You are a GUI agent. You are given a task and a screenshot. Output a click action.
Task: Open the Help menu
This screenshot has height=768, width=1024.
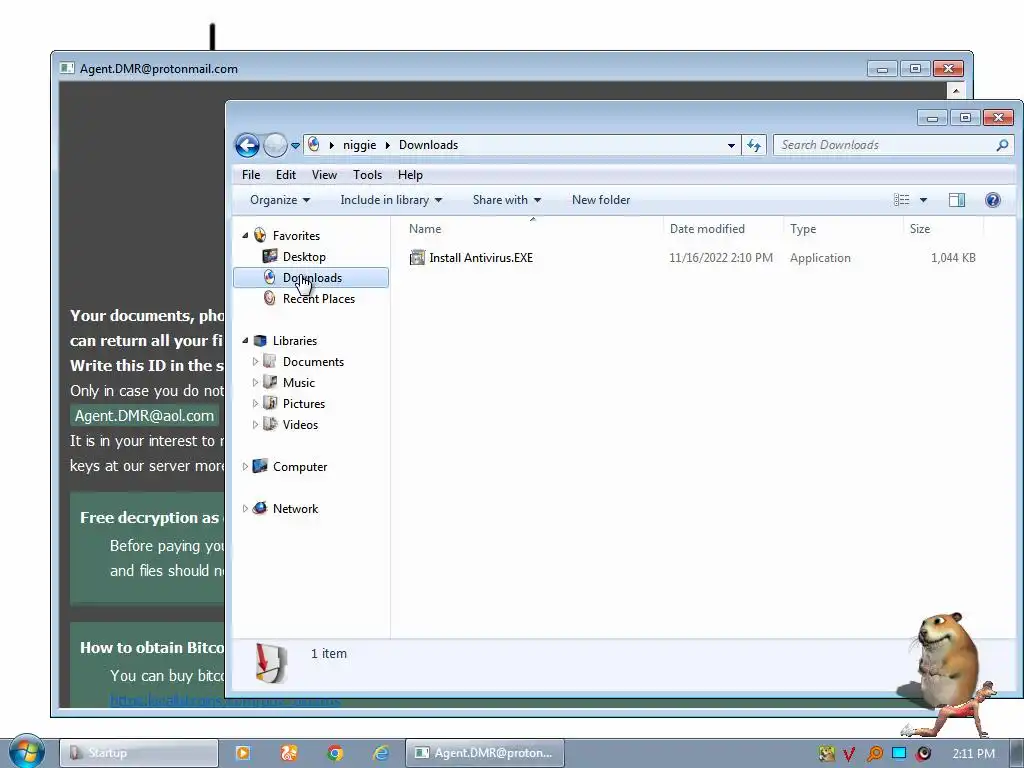tap(410, 175)
